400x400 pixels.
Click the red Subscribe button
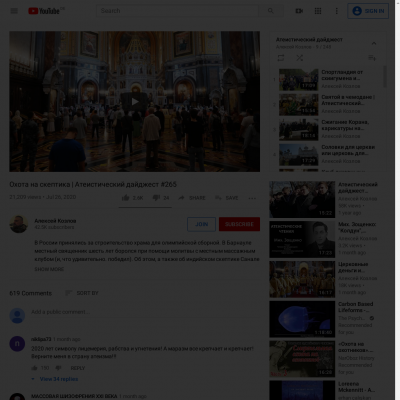coord(239,224)
